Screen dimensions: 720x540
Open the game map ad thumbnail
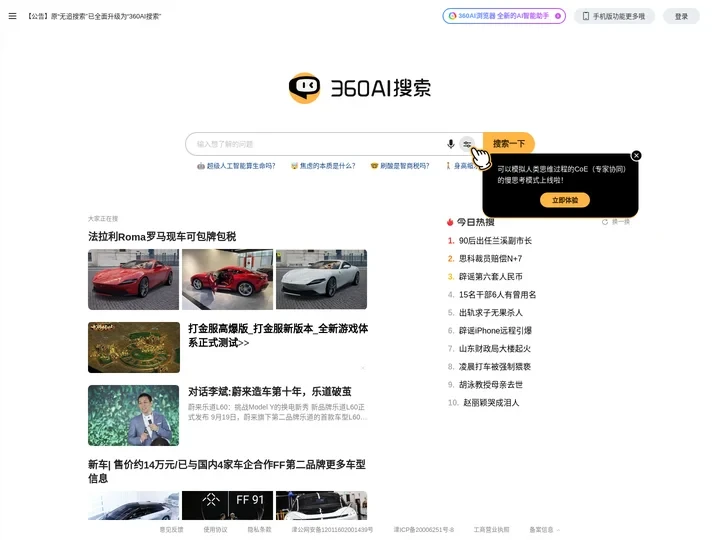(x=134, y=347)
